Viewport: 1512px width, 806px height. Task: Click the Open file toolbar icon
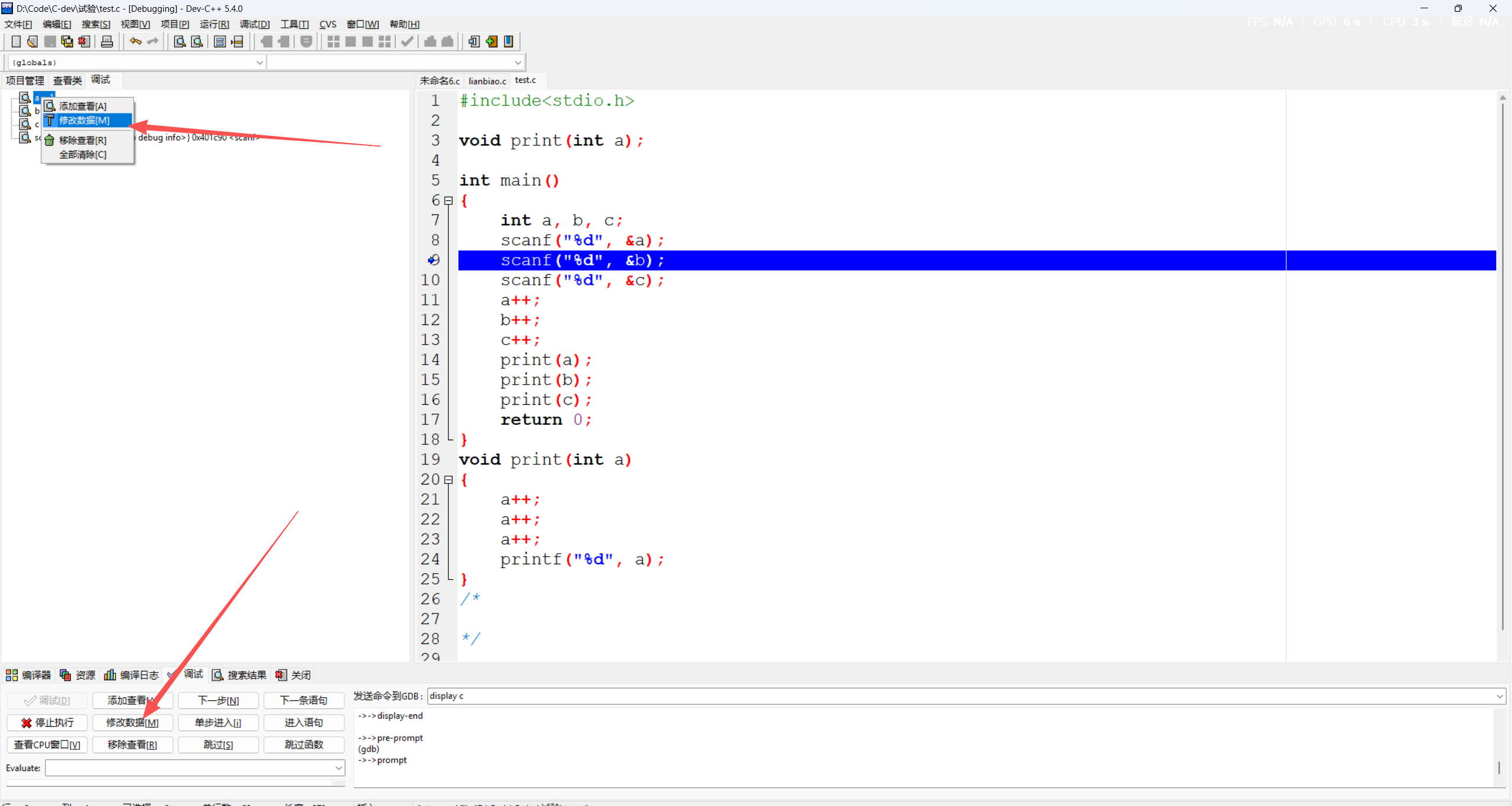33,41
